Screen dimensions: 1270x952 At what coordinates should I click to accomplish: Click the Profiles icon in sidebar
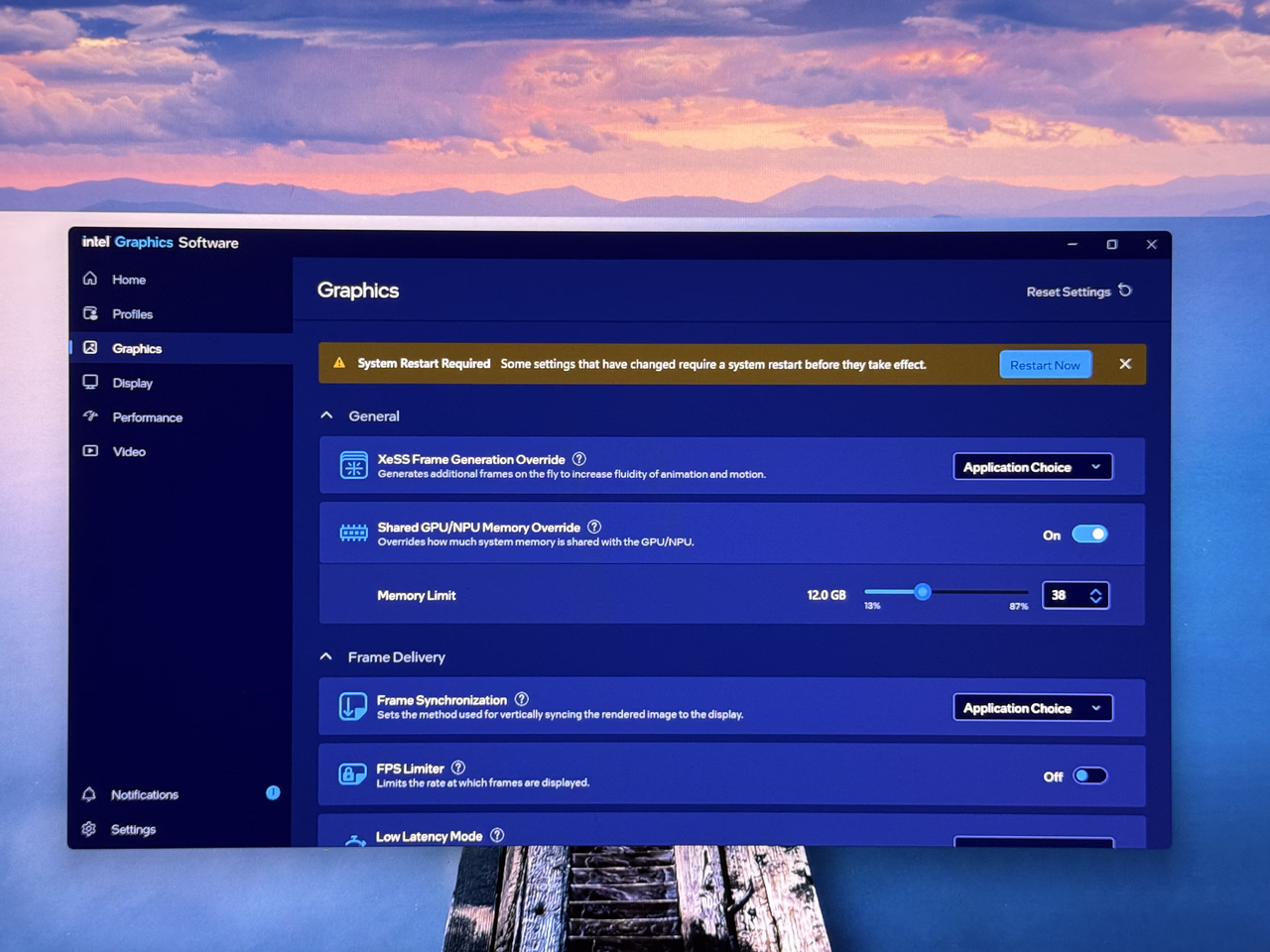click(x=90, y=313)
